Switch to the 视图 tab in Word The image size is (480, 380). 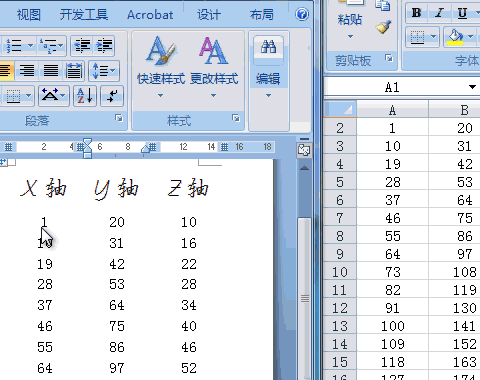tap(29, 15)
